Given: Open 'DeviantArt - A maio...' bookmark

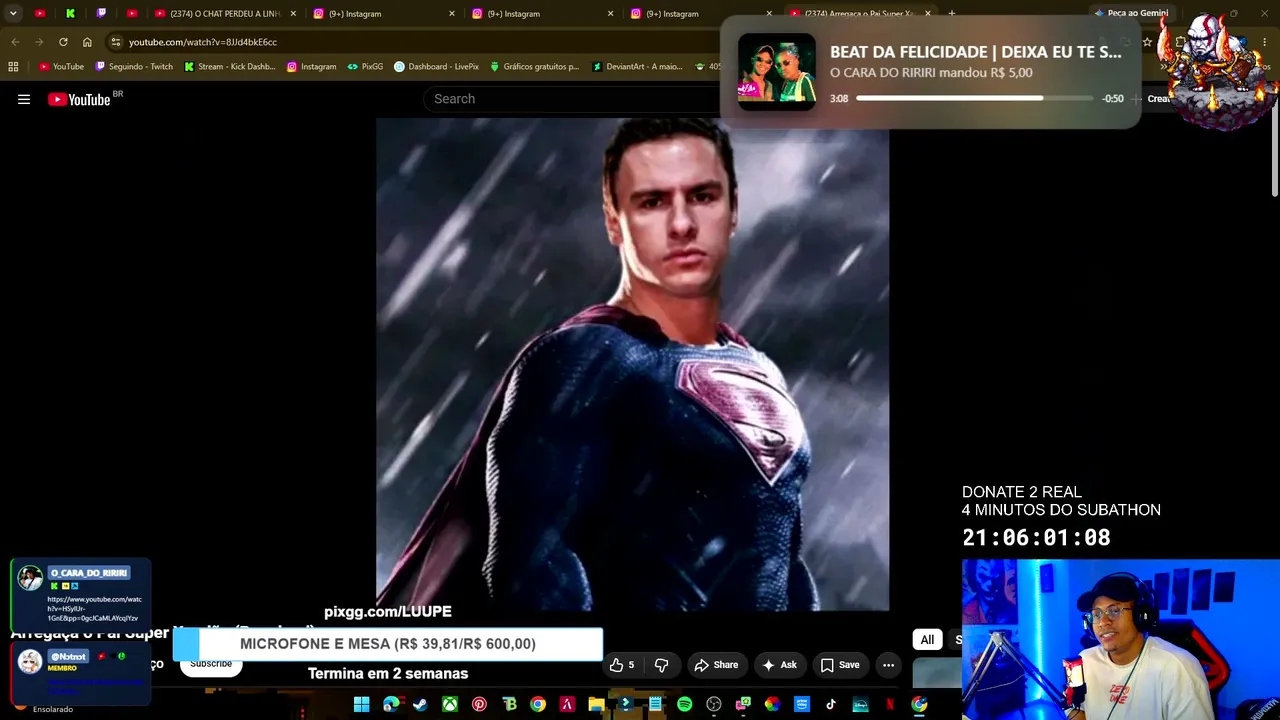Looking at the screenshot, I should tap(636, 67).
